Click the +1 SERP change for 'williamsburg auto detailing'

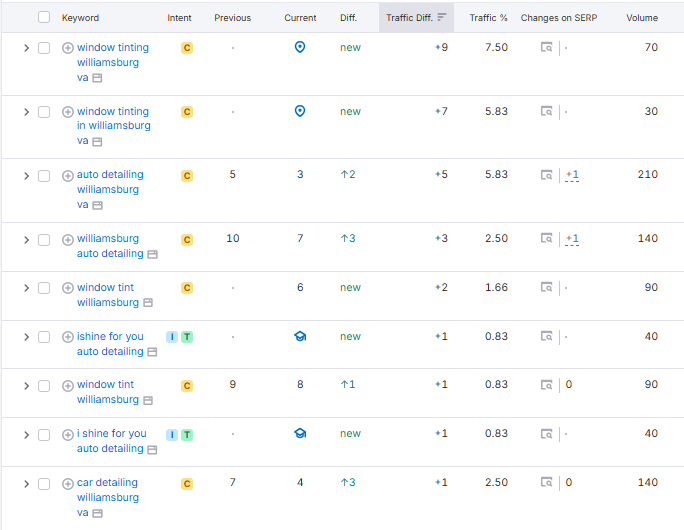[572, 239]
